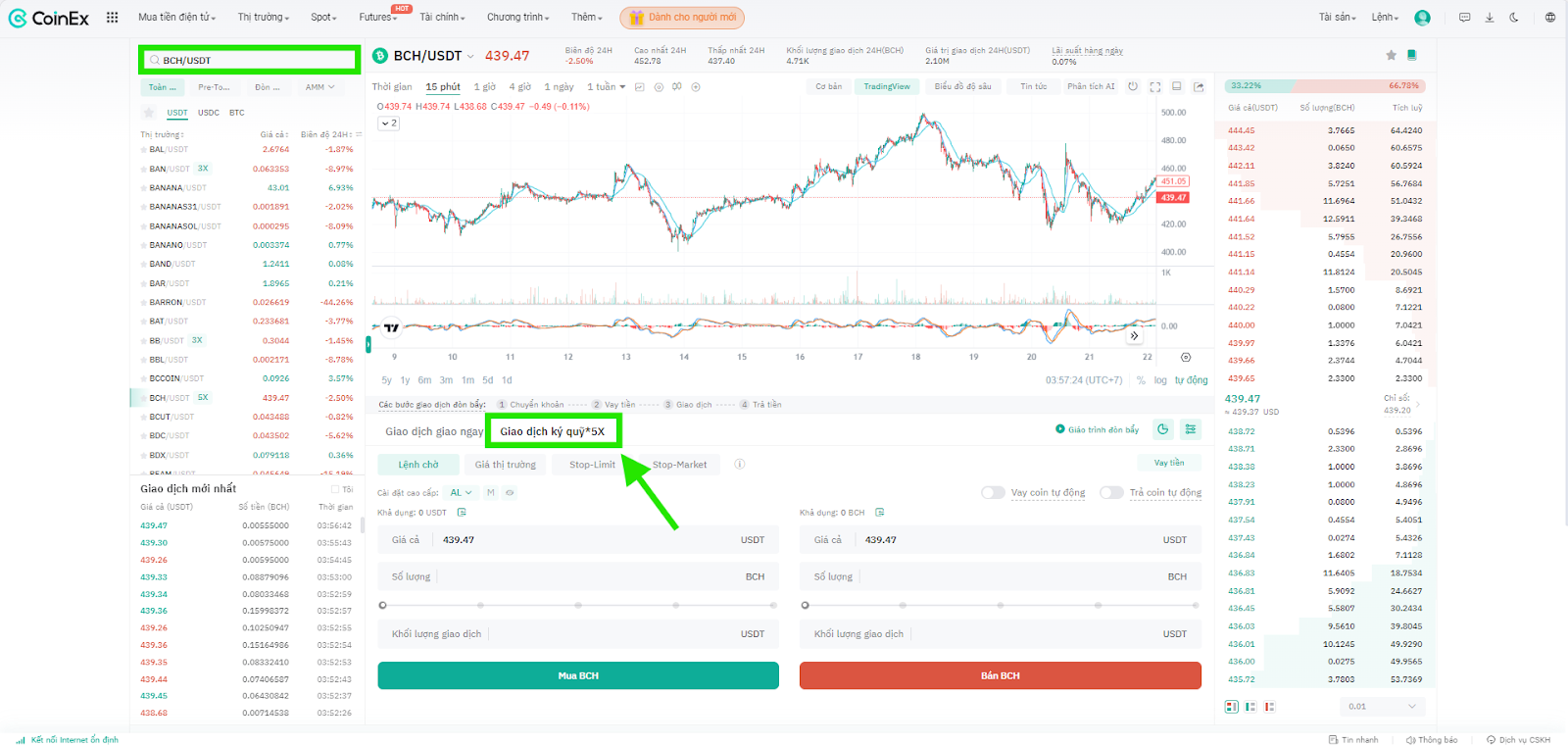
Task: Enter fullscreen chart mode
Action: (1155, 86)
